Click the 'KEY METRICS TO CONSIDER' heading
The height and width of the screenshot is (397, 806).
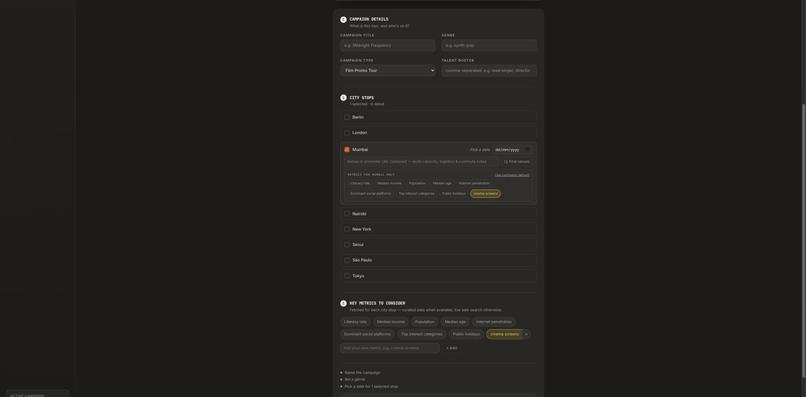[x=377, y=303]
